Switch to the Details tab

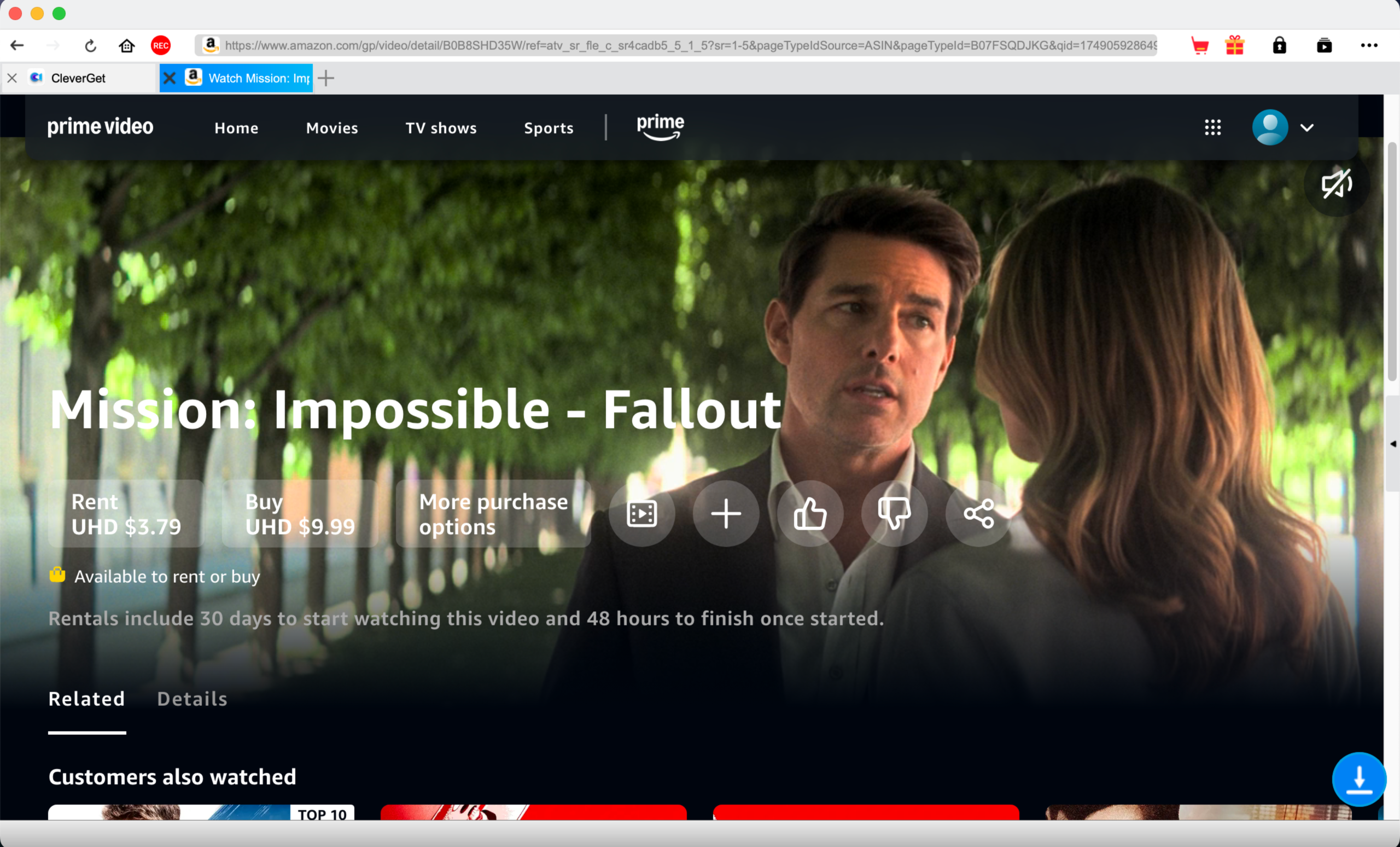(192, 699)
